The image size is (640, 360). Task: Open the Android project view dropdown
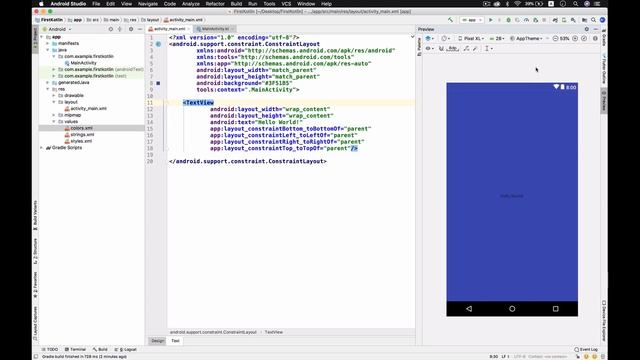[58, 29]
